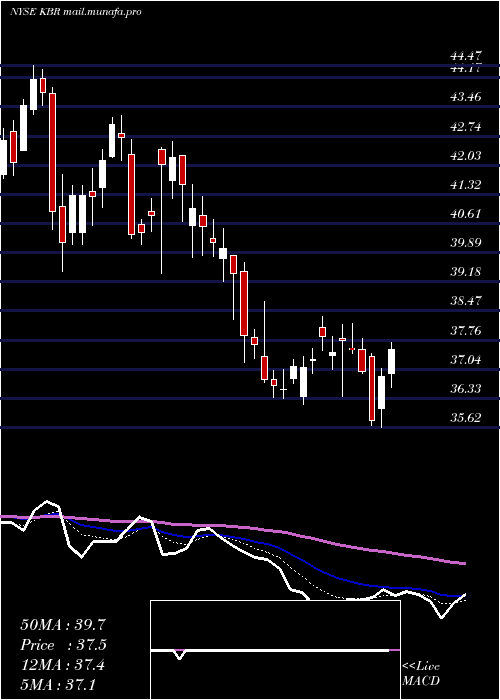
Task: Click the 40.61 price level label
Action: click(466, 214)
